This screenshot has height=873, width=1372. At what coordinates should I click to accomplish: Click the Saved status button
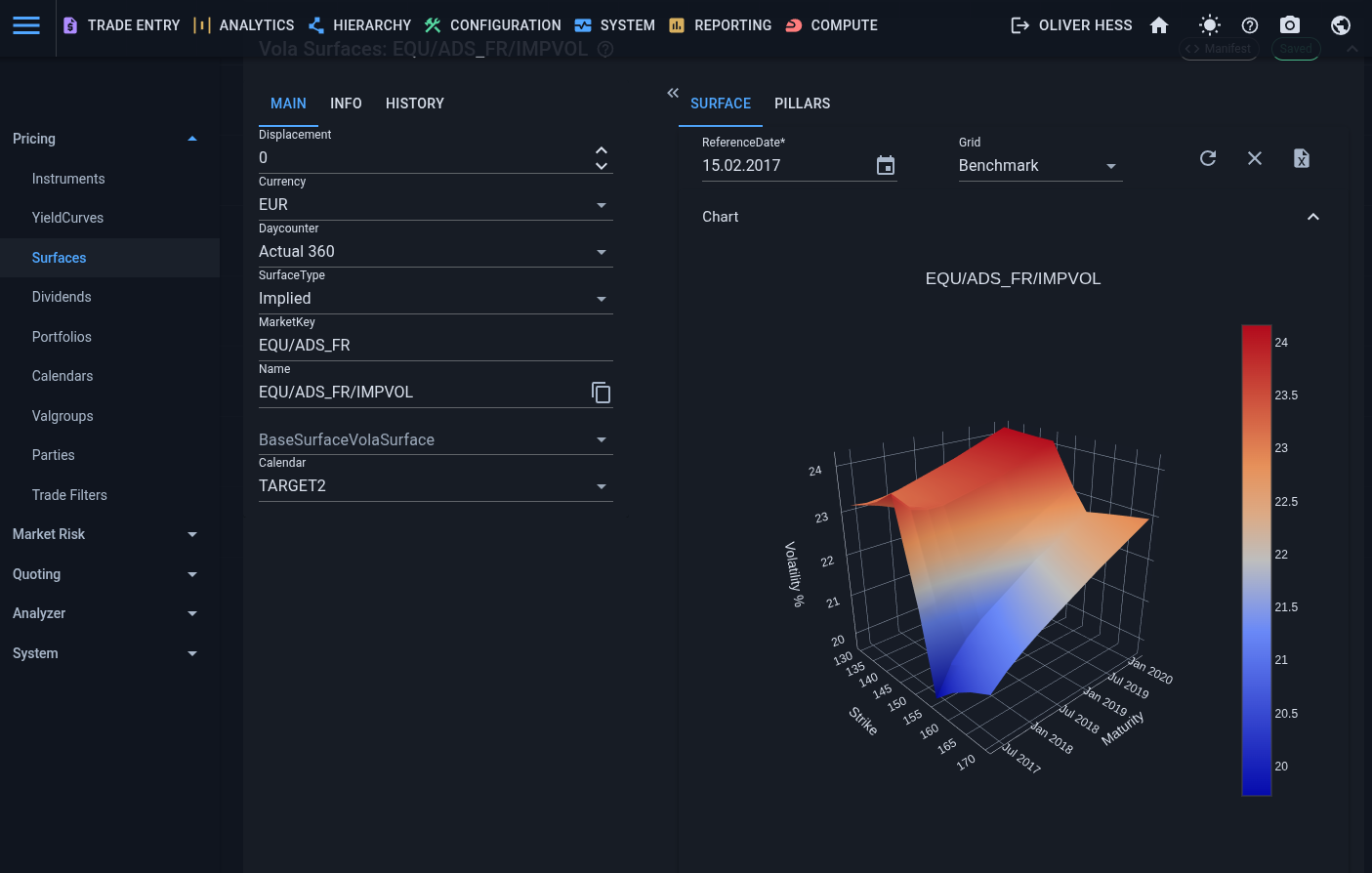point(1296,49)
